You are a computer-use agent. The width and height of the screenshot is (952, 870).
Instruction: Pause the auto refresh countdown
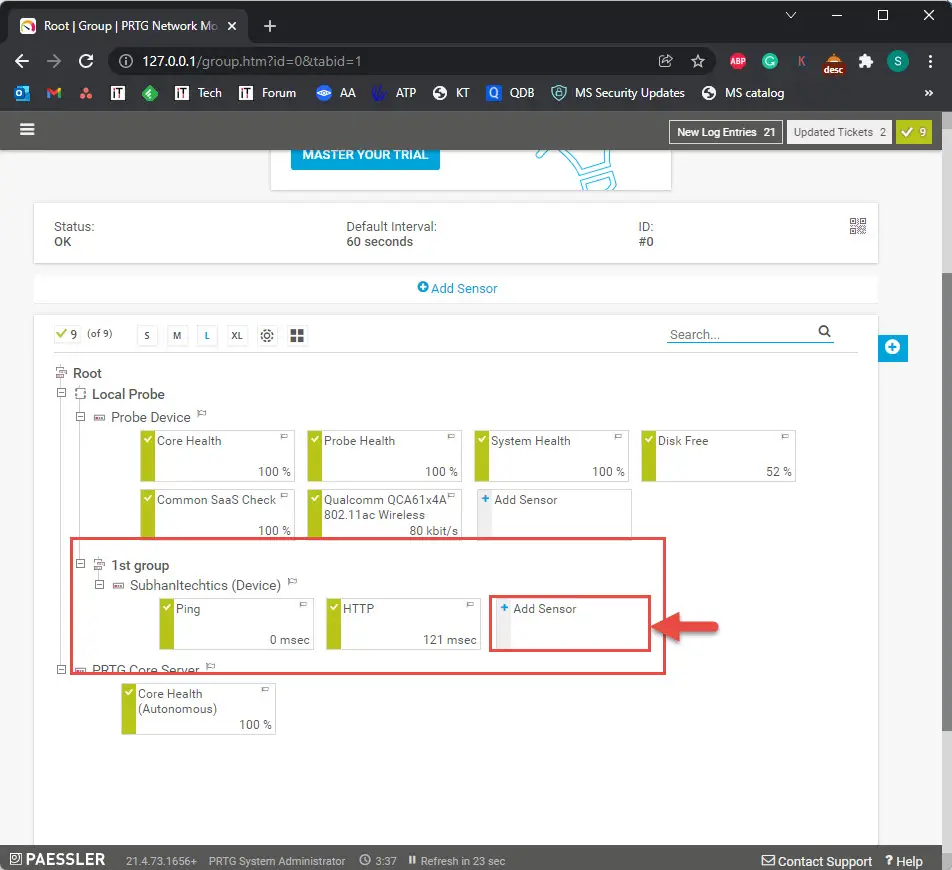click(412, 860)
